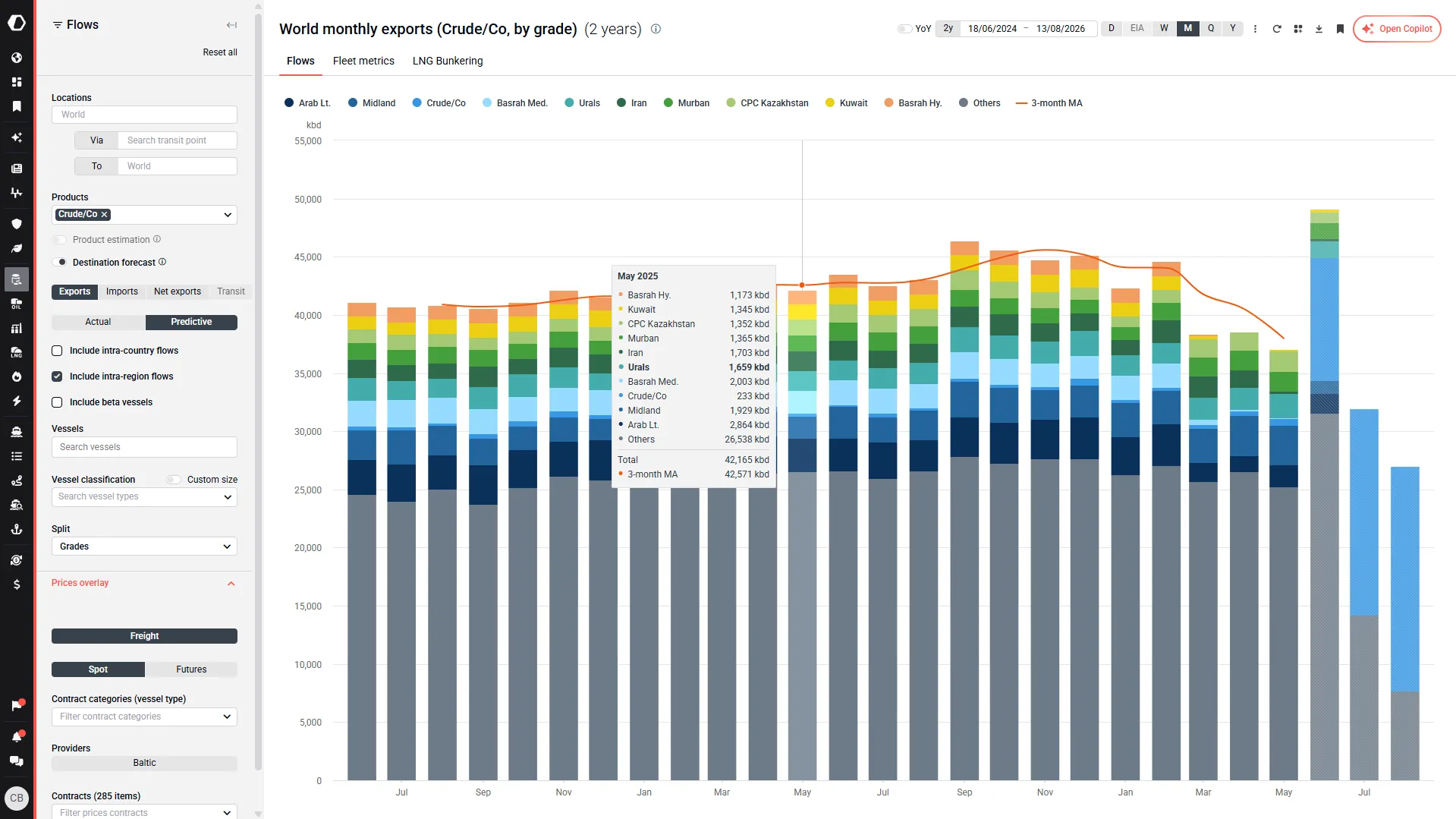Select the Net exports flow type
Image resolution: width=1456 pixels, height=819 pixels.
(x=178, y=291)
